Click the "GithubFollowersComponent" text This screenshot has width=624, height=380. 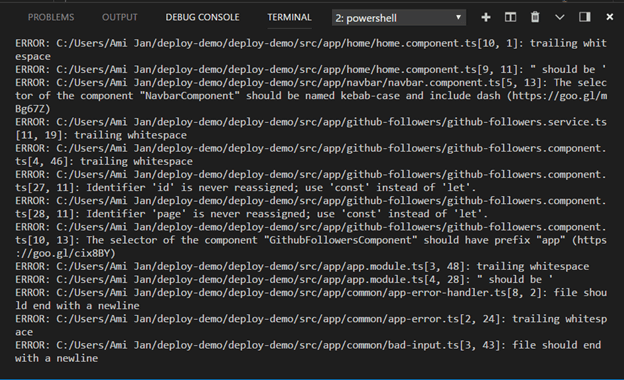pyautogui.click(x=341, y=240)
